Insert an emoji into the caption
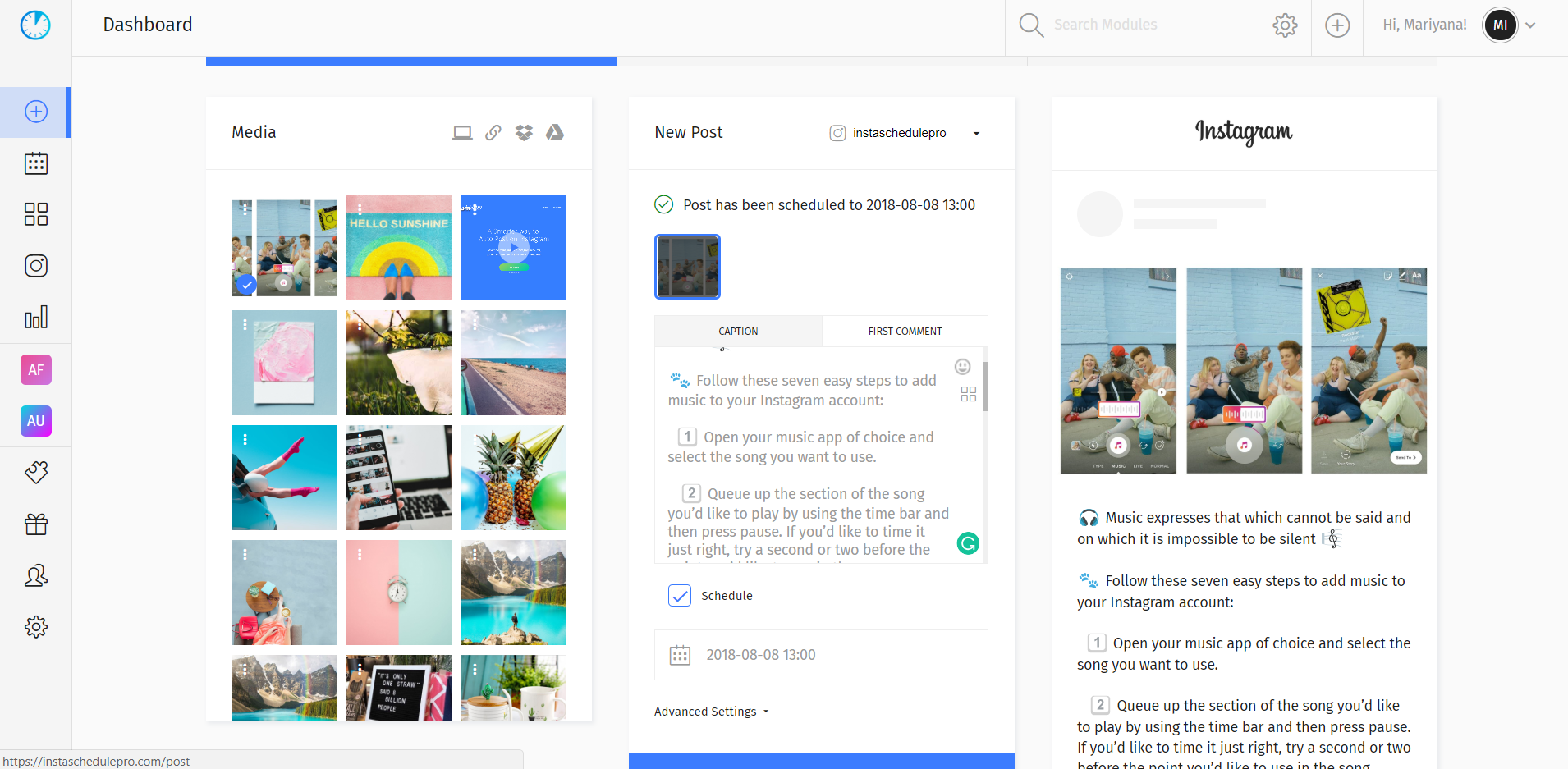The width and height of the screenshot is (1568, 769). [x=961, y=367]
